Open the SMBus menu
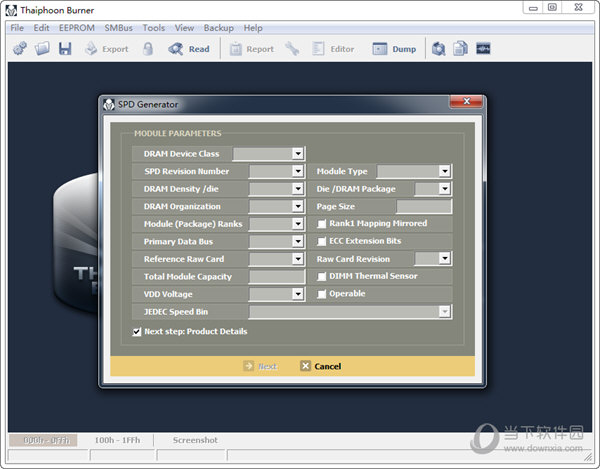The image size is (600, 469). point(119,28)
